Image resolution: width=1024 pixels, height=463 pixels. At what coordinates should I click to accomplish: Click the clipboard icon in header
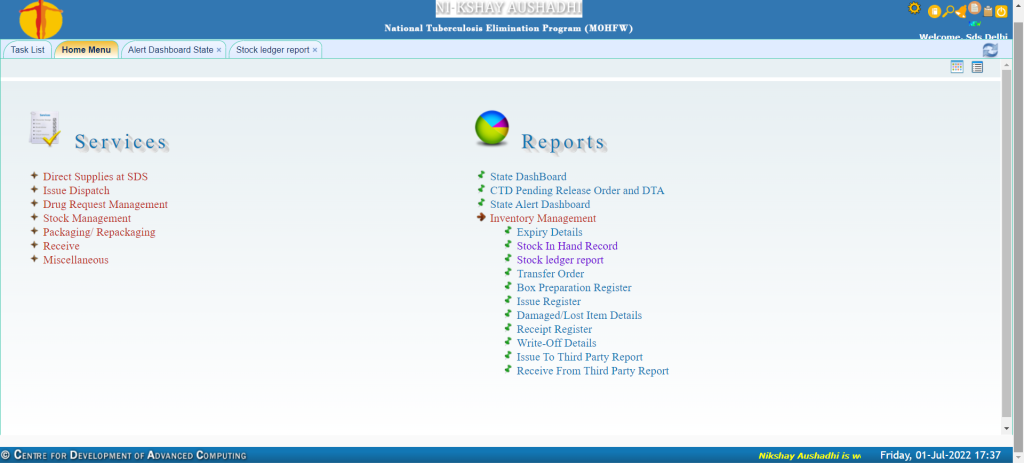click(x=988, y=11)
